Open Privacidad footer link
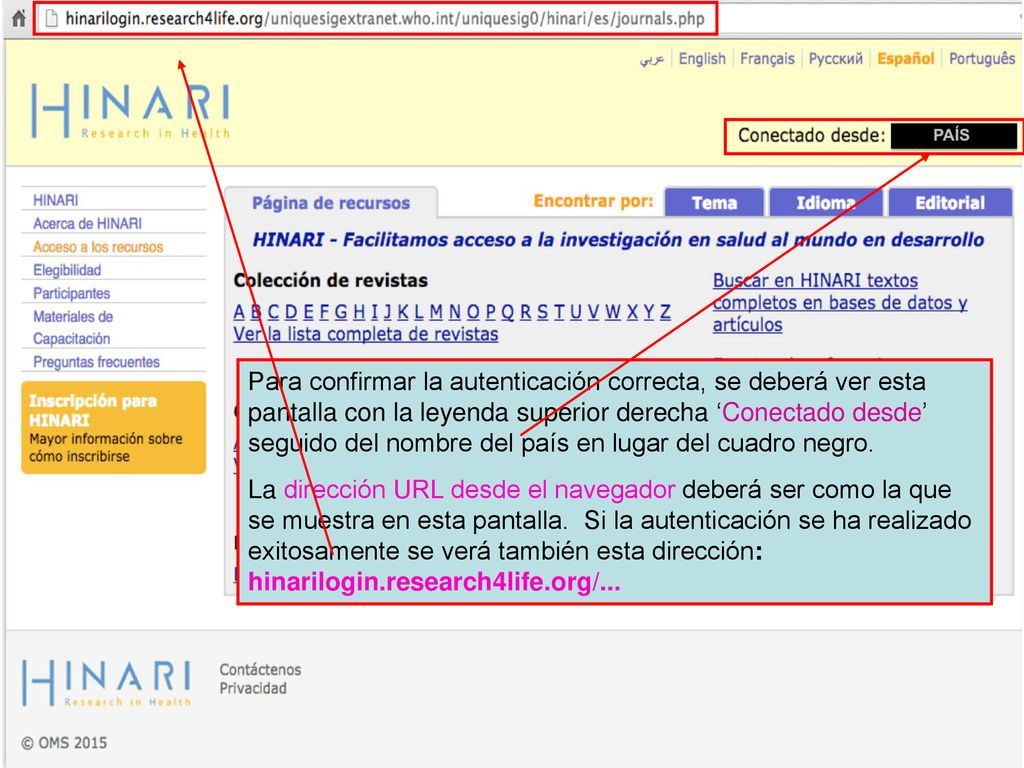Screen dimensions: 1024x768 coord(253,688)
